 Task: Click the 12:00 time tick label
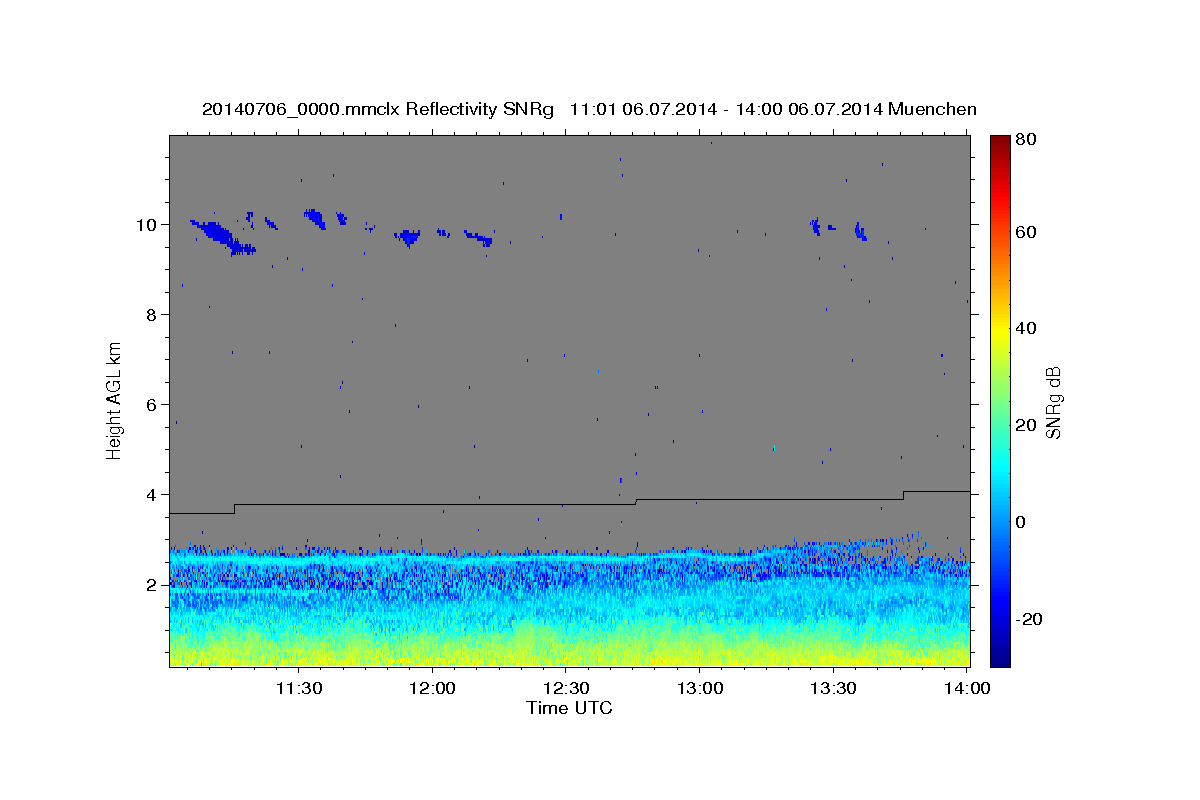click(x=432, y=689)
